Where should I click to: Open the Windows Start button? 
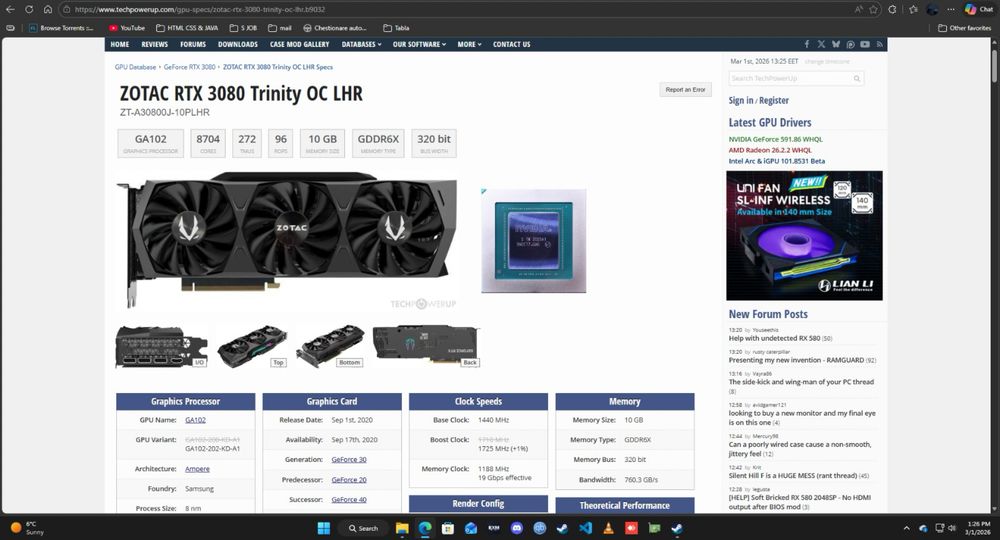[324, 528]
